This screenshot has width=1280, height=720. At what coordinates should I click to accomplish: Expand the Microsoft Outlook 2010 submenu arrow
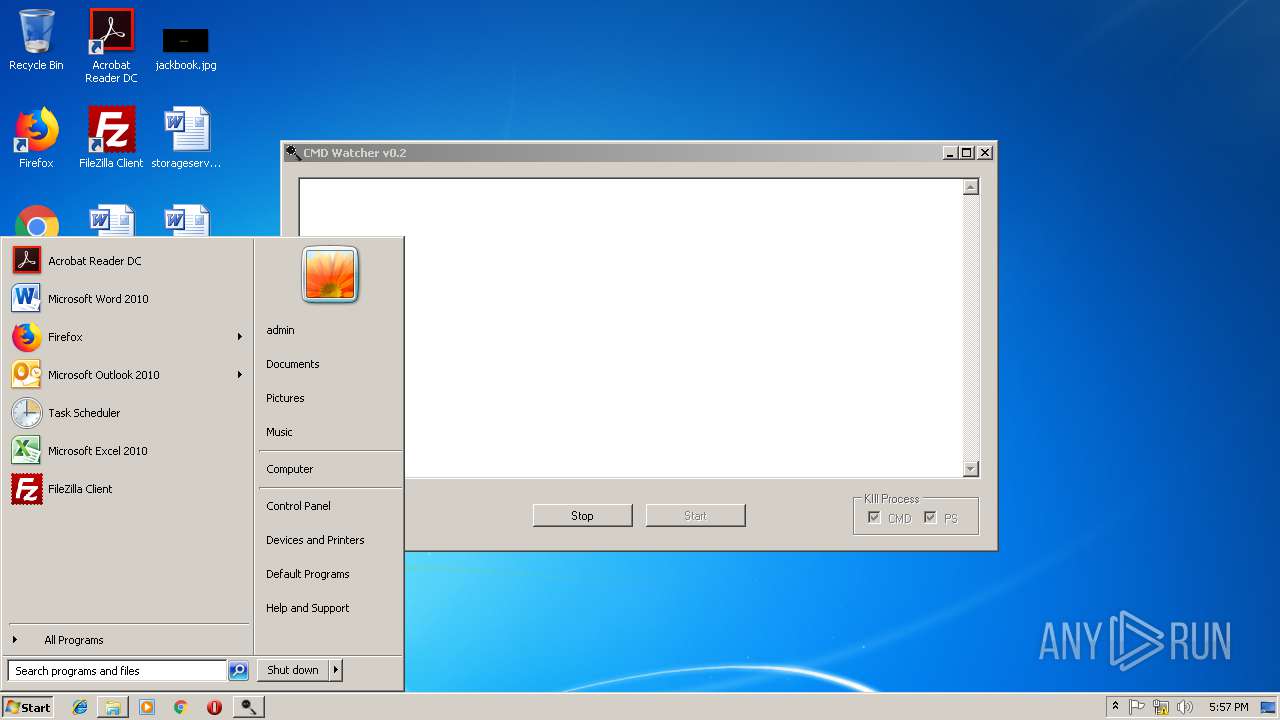tap(240, 375)
